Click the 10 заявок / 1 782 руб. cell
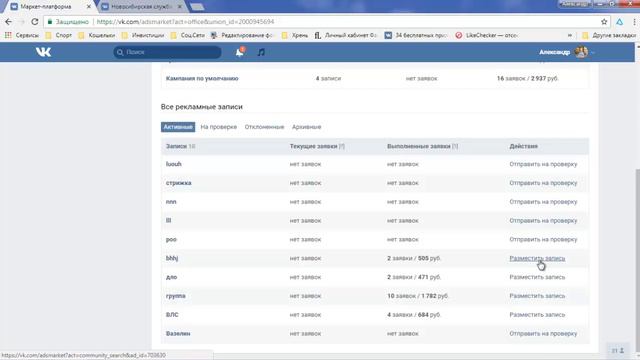This screenshot has width=640, height=360. pyautogui.click(x=418, y=296)
